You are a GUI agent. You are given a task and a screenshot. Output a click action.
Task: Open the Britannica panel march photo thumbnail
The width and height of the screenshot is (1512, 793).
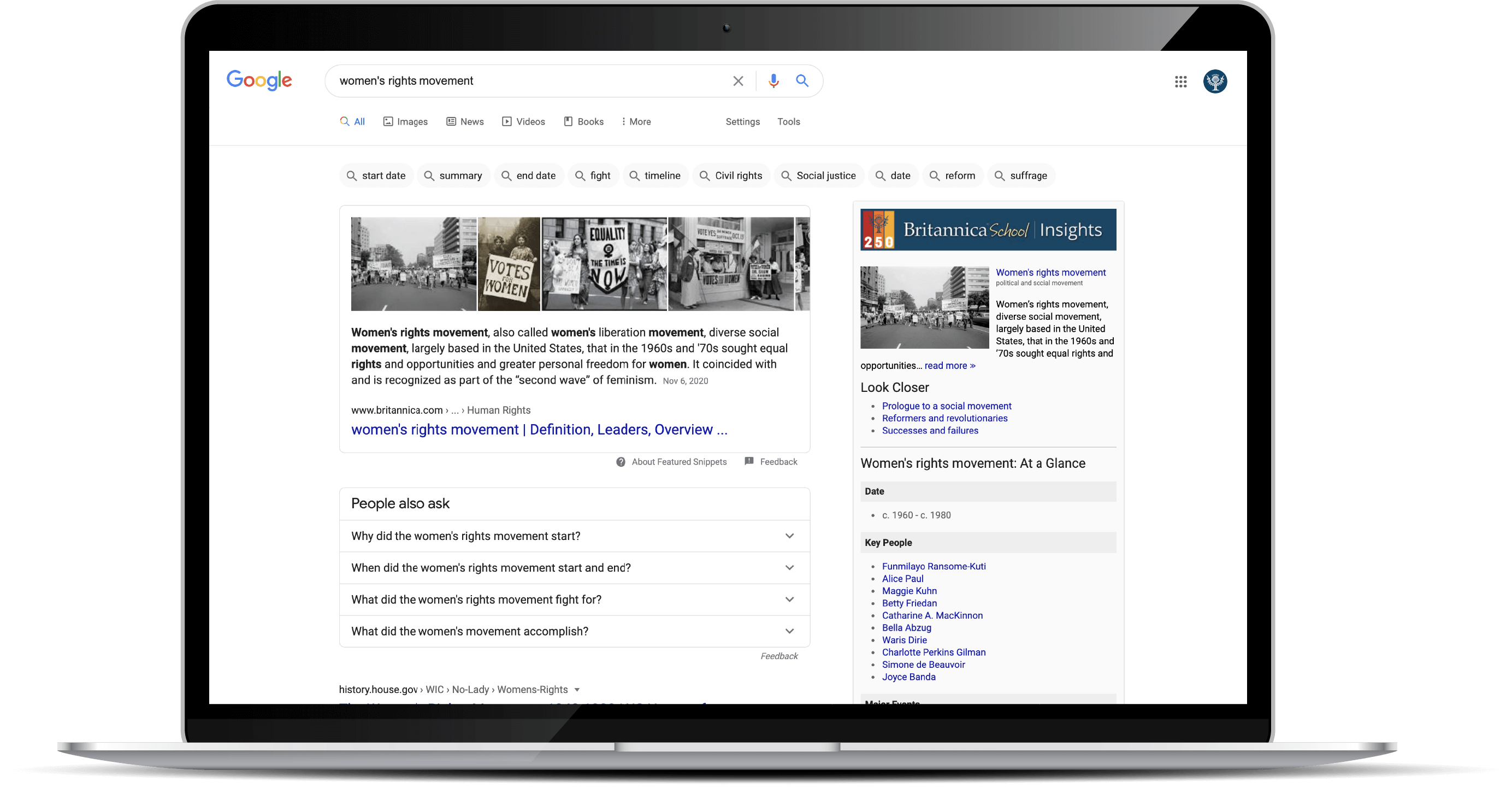(x=924, y=308)
